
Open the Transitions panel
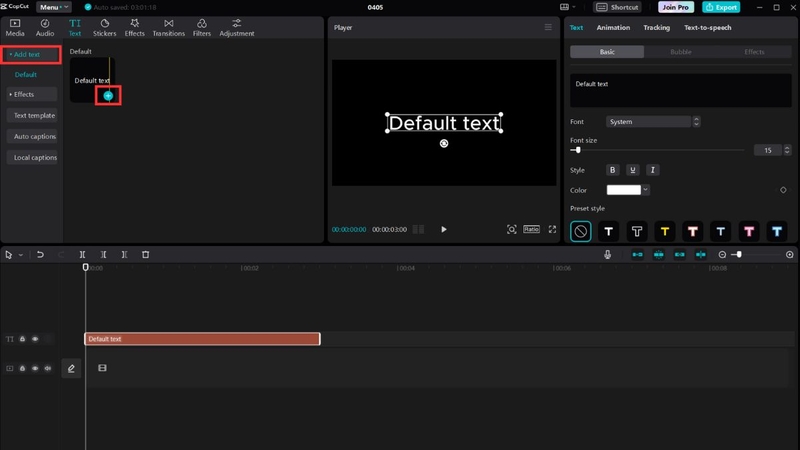point(168,28)
